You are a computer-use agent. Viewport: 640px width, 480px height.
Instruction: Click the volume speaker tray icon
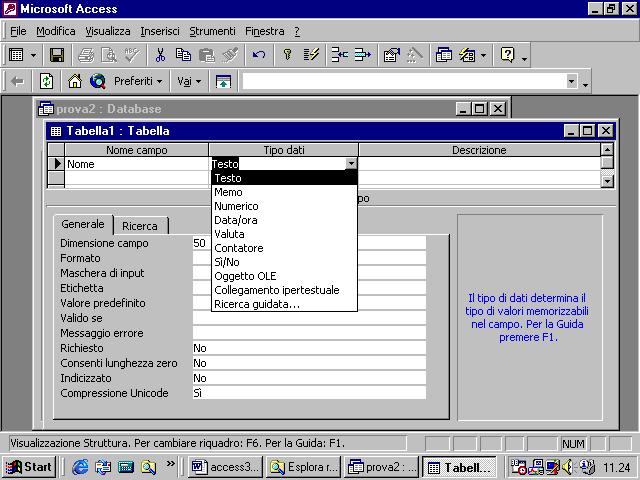(567, 467)
